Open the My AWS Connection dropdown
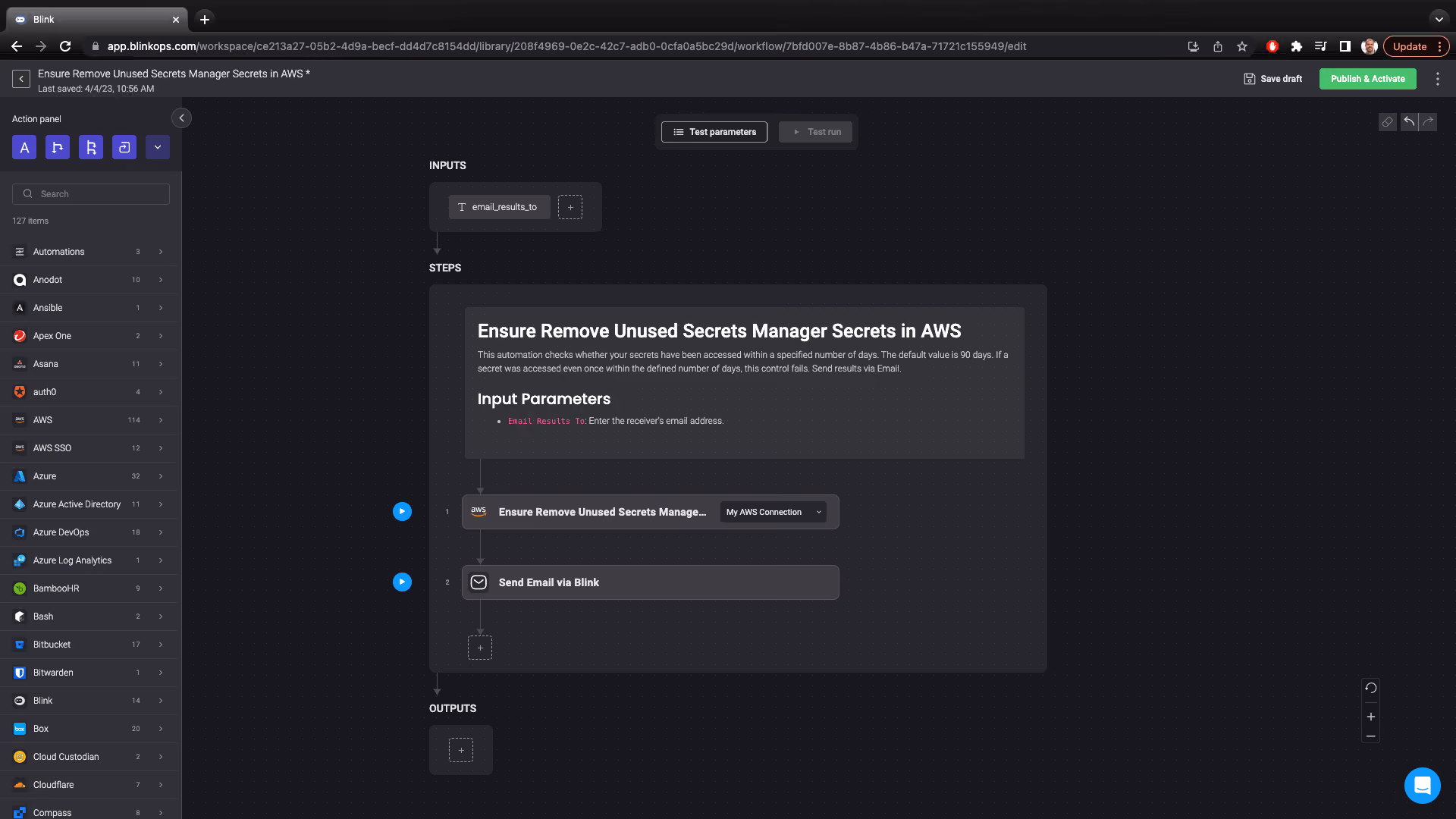1456x819 pixels. click(x=773, y=512)
